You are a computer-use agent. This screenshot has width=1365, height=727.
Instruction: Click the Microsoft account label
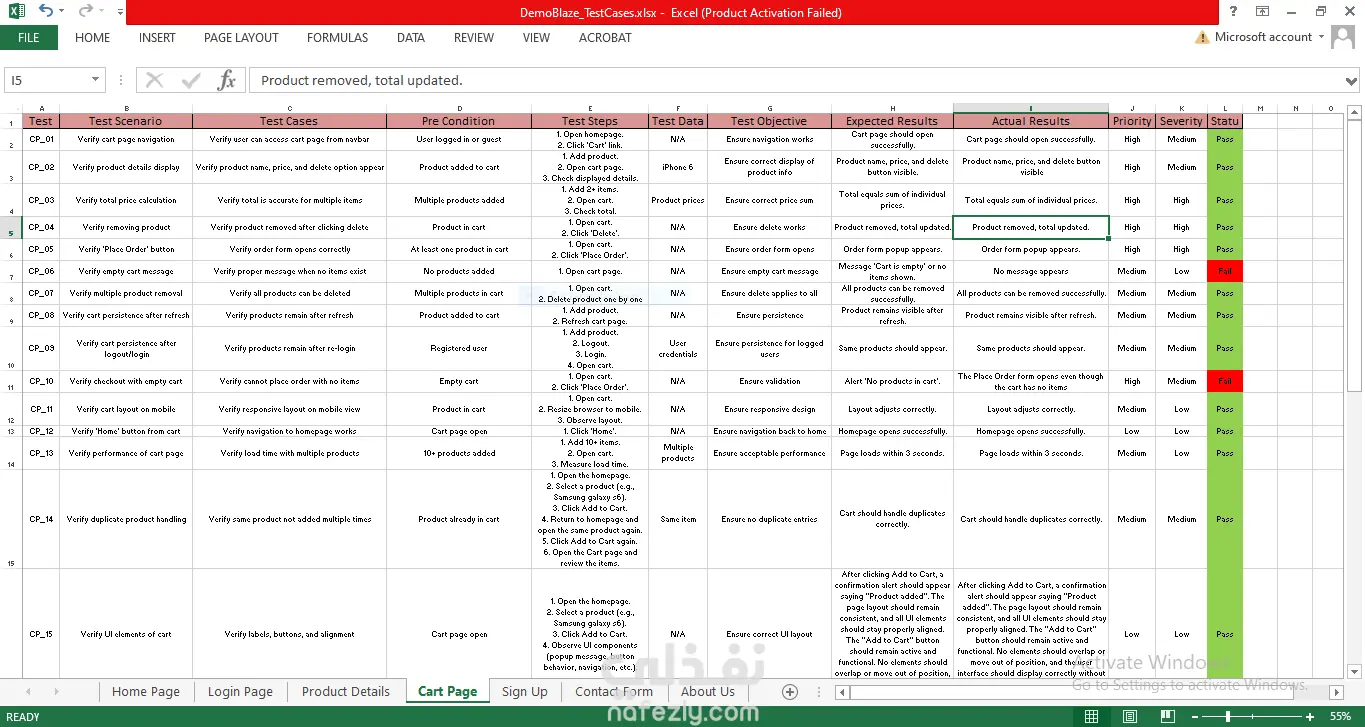[1263, 37]
